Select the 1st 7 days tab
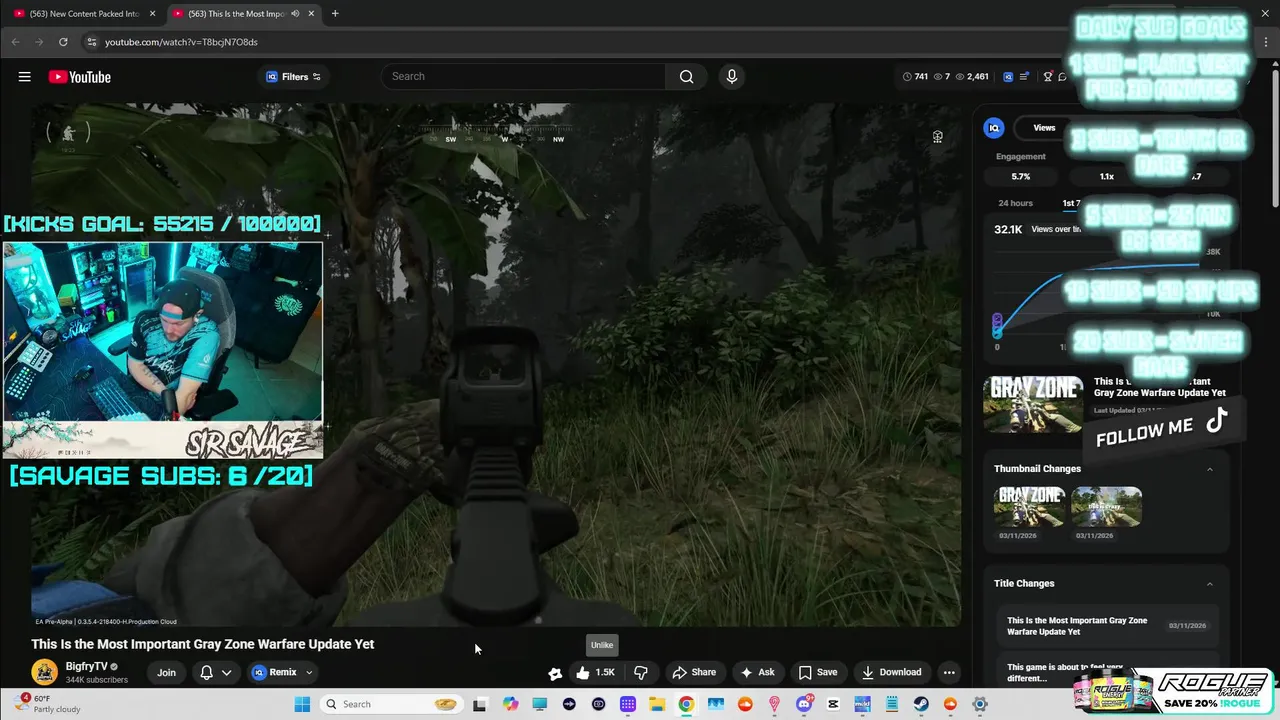 1072,203
